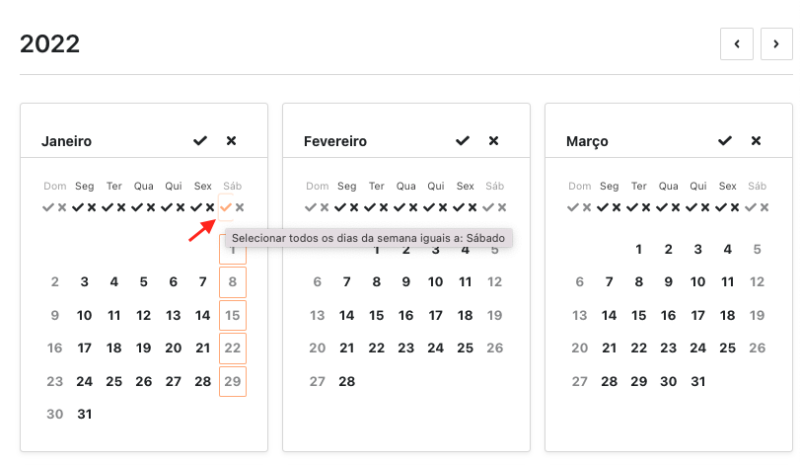Deselect all Wednesdays in Janeiro
The image size is (800, 465).
(151, 207)
